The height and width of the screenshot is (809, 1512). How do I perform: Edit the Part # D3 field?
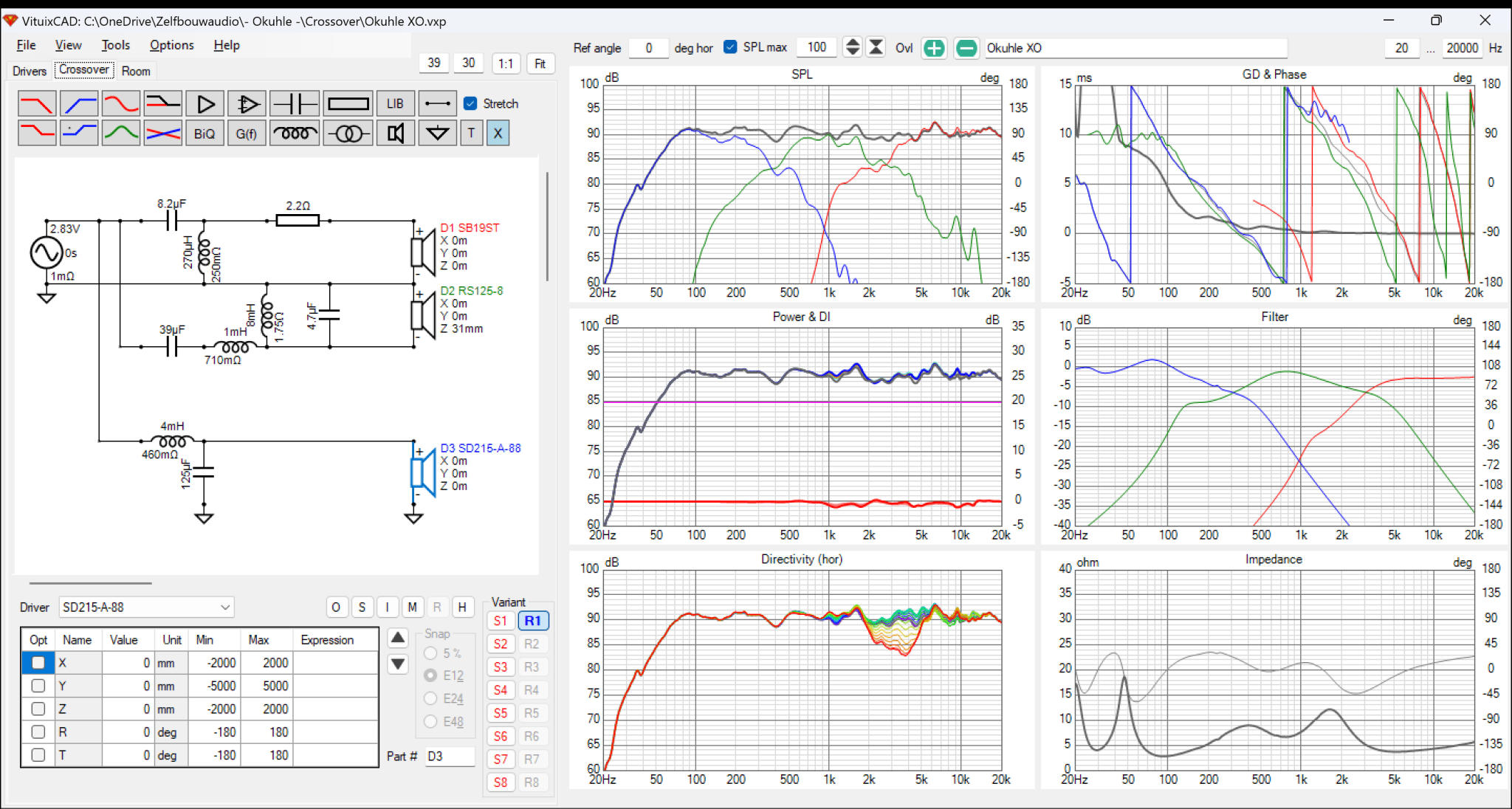[x=450, y=756]
